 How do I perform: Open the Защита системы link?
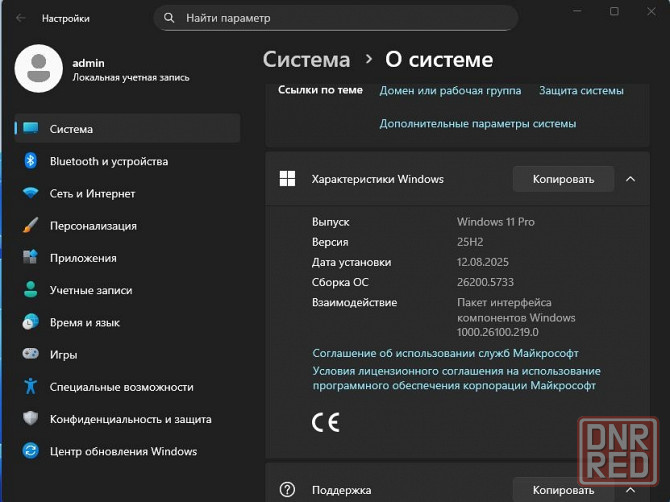point(581,91)
